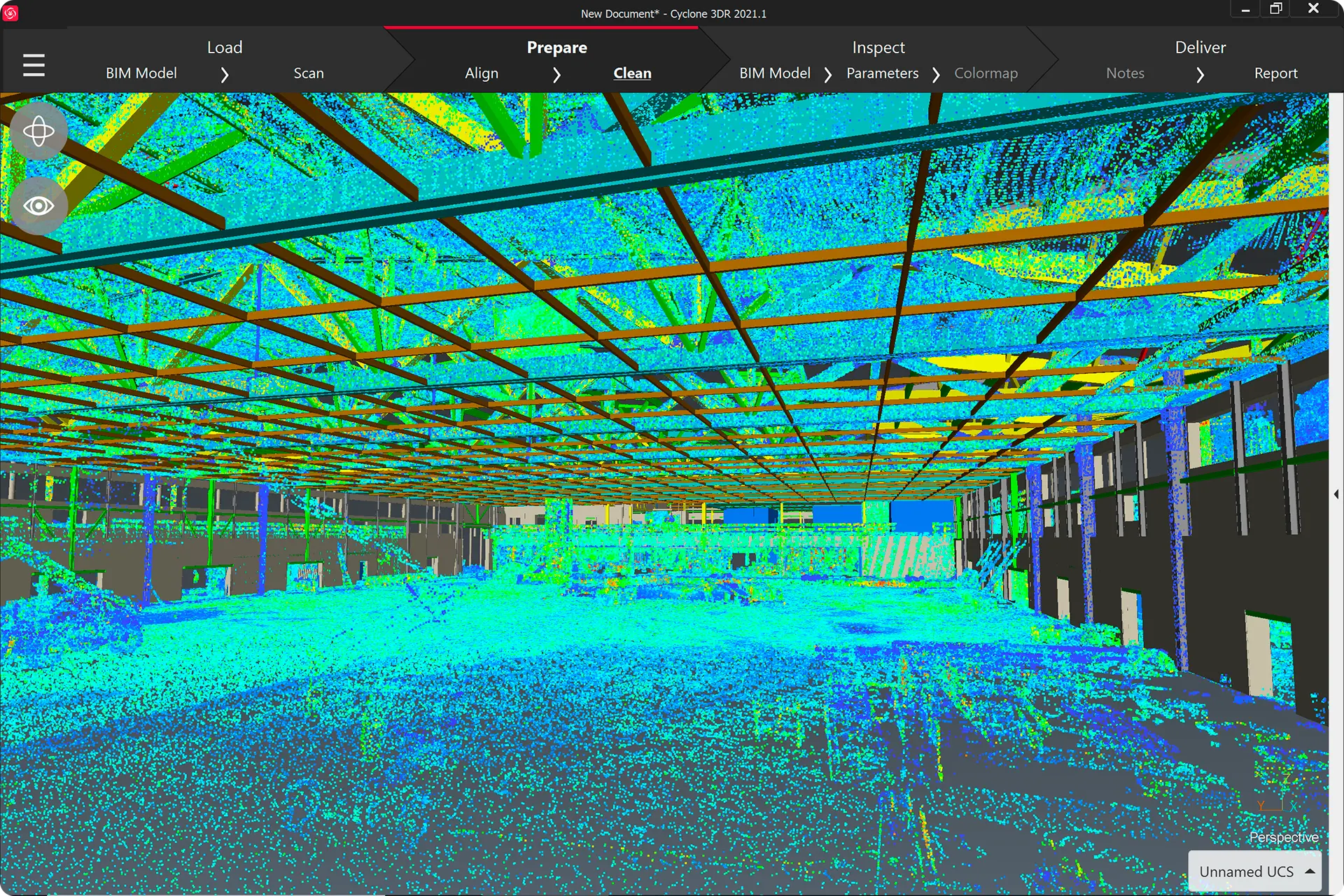Click the chevron after Load BIM Model
1344x896 pixels.
225,74
